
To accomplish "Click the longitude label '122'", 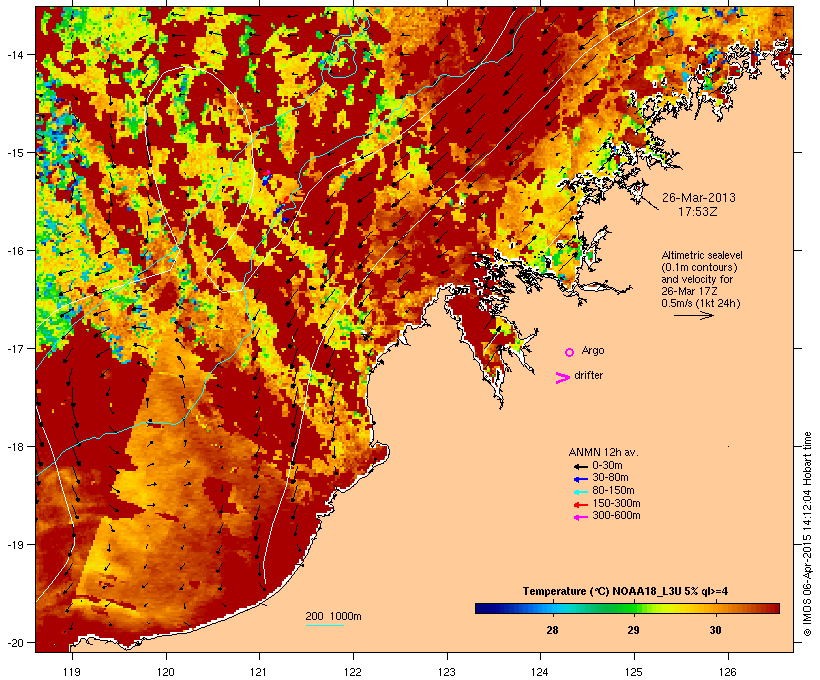I will pyautogui.click(x=353, y=672).
